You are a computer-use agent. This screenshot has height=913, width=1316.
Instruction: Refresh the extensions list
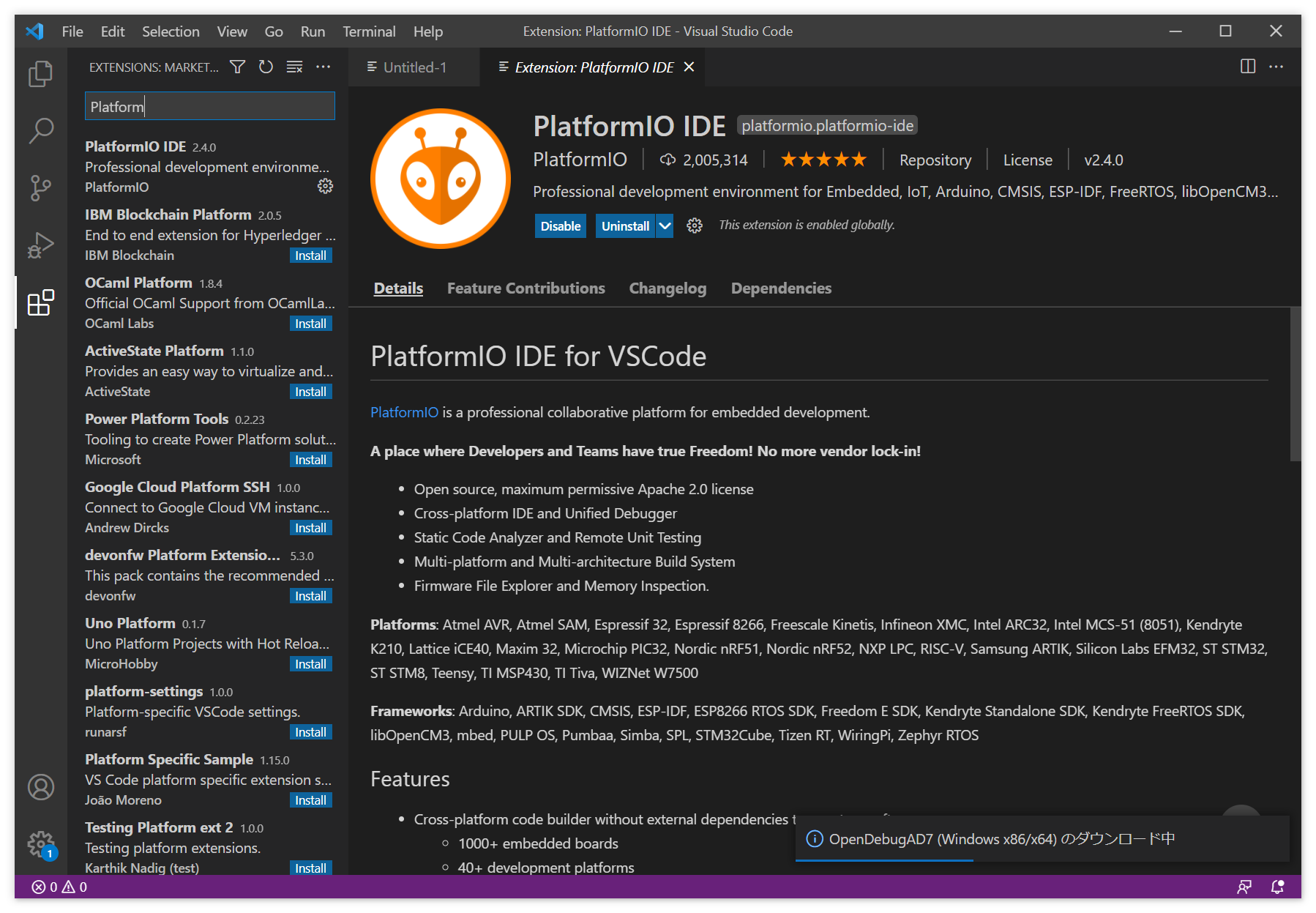266,67
